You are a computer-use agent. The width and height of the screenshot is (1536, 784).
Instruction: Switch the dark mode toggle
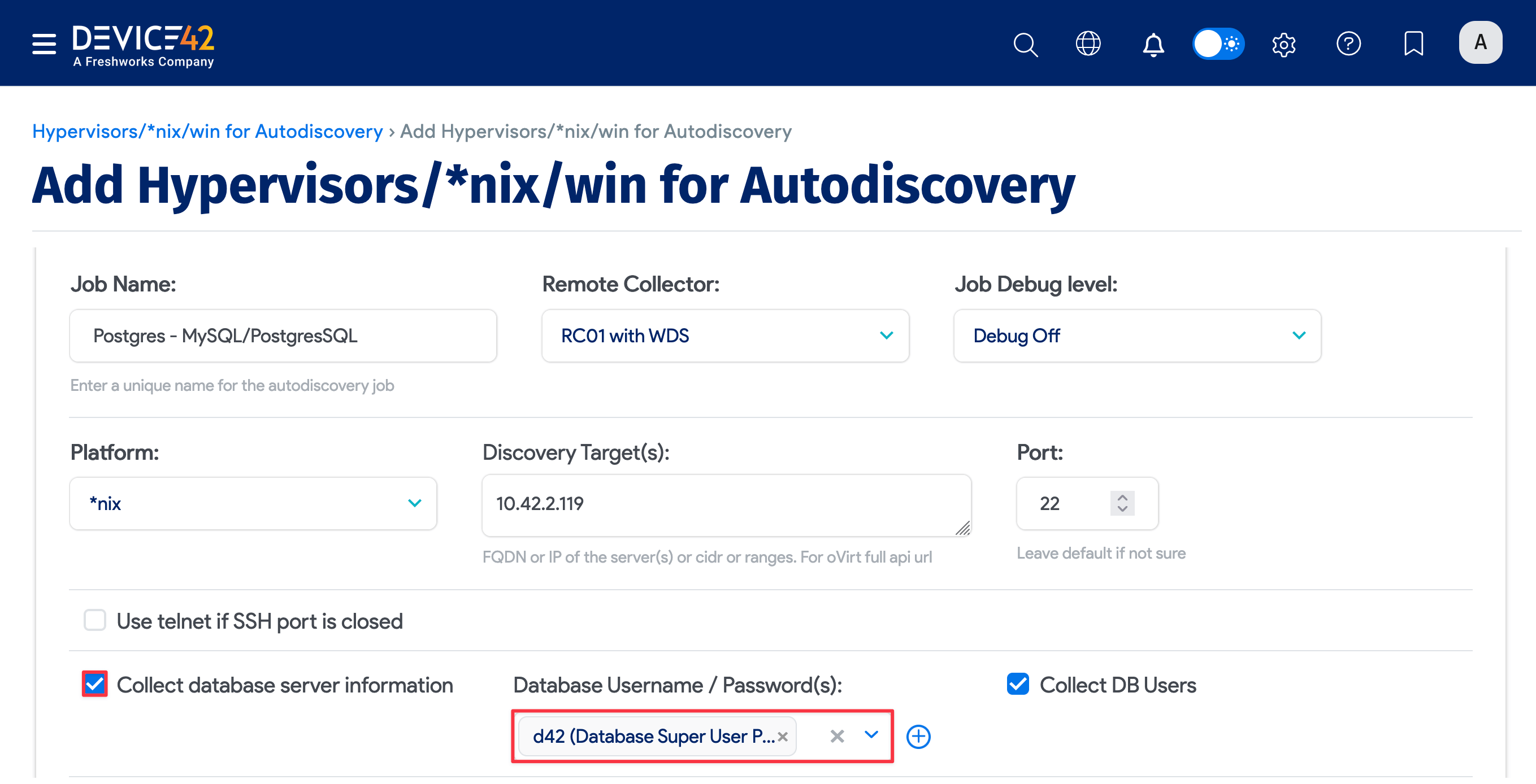pos(1218,43)
